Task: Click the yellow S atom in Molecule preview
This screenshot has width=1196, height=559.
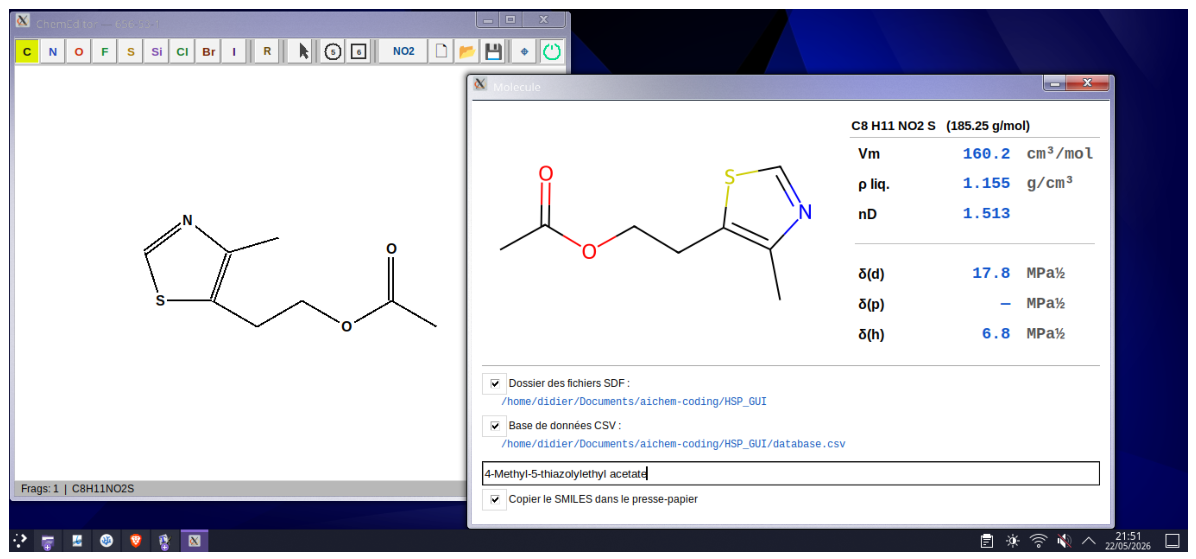Action: pyautogui.click(x=729, y=178)
